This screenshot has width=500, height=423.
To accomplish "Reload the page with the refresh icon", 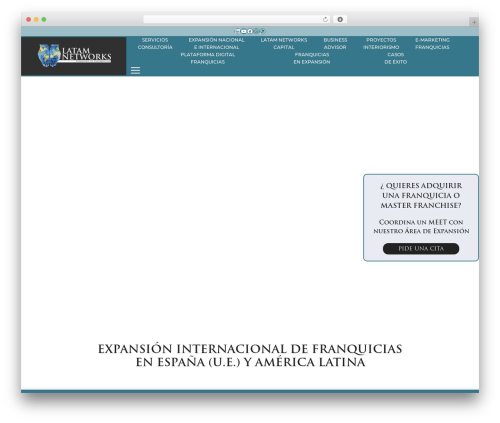I will pos(325,20).
